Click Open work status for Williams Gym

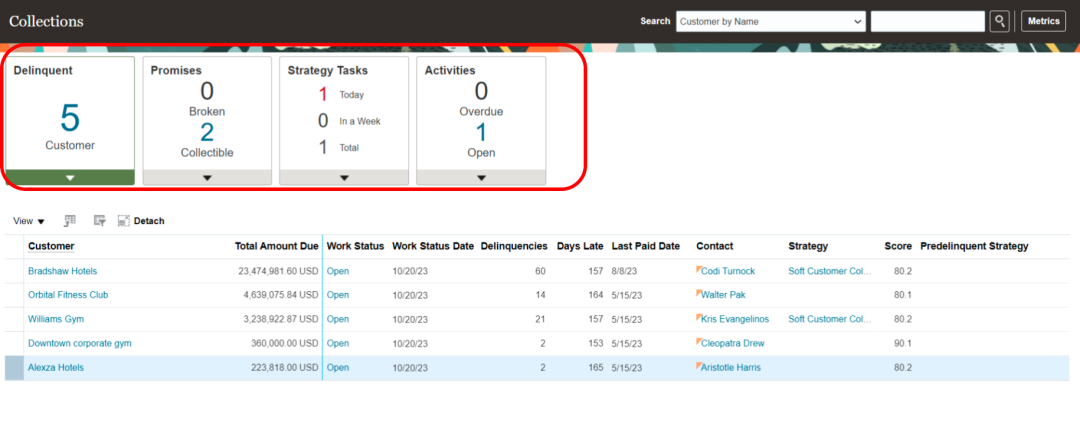point(338,319)
